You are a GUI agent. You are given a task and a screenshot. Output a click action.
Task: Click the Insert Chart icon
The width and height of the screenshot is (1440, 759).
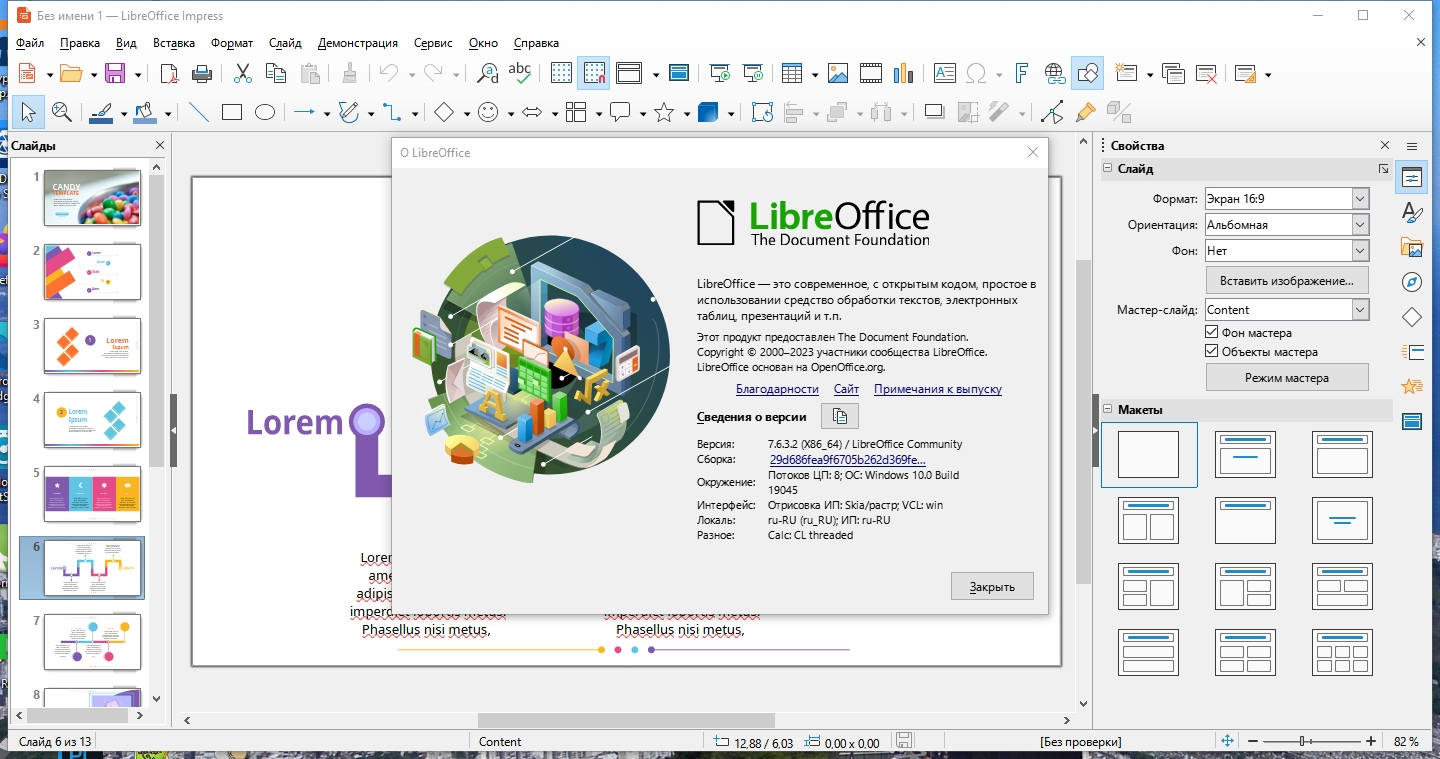[904, 73]
